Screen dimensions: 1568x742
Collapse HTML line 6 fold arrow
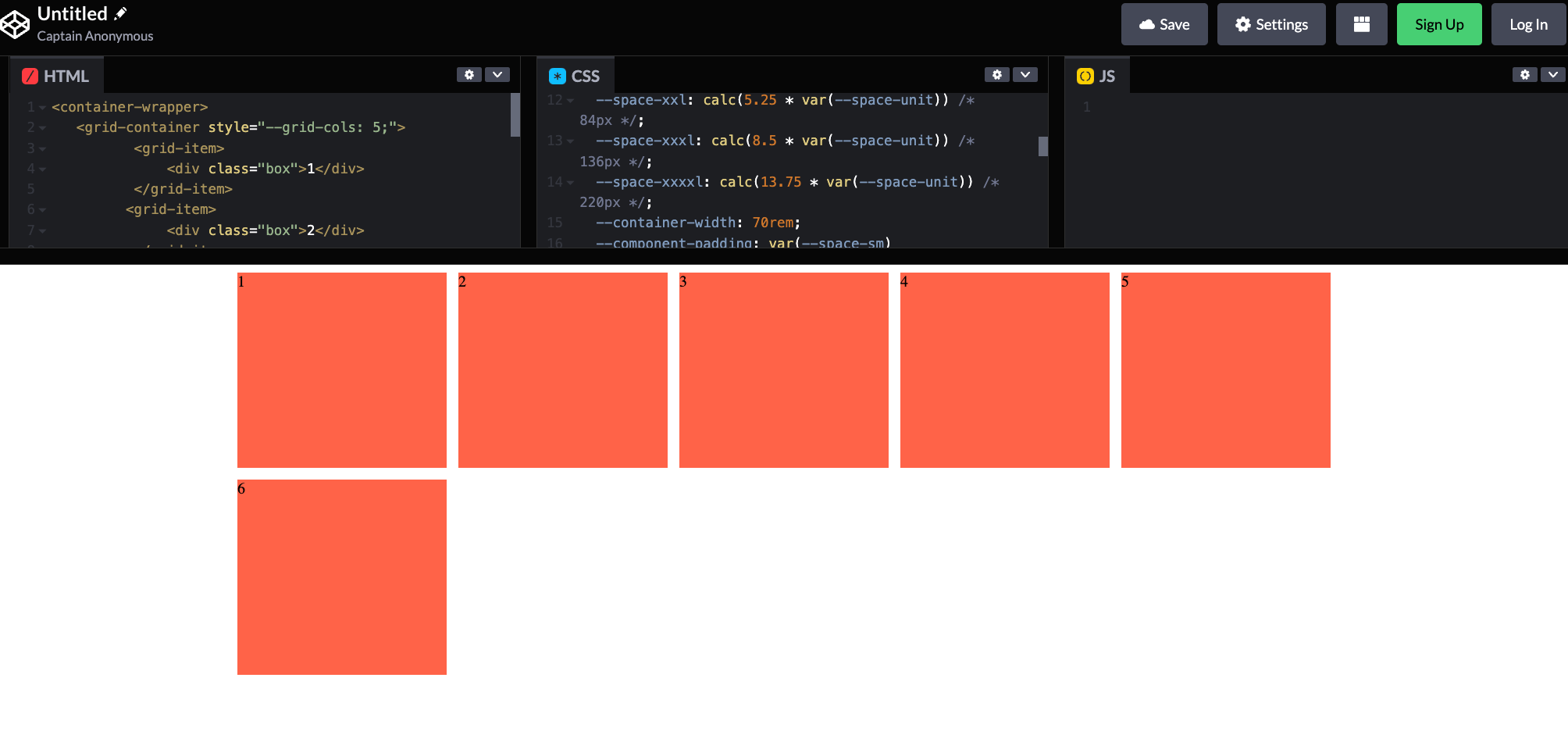click(x=42, y=210)
